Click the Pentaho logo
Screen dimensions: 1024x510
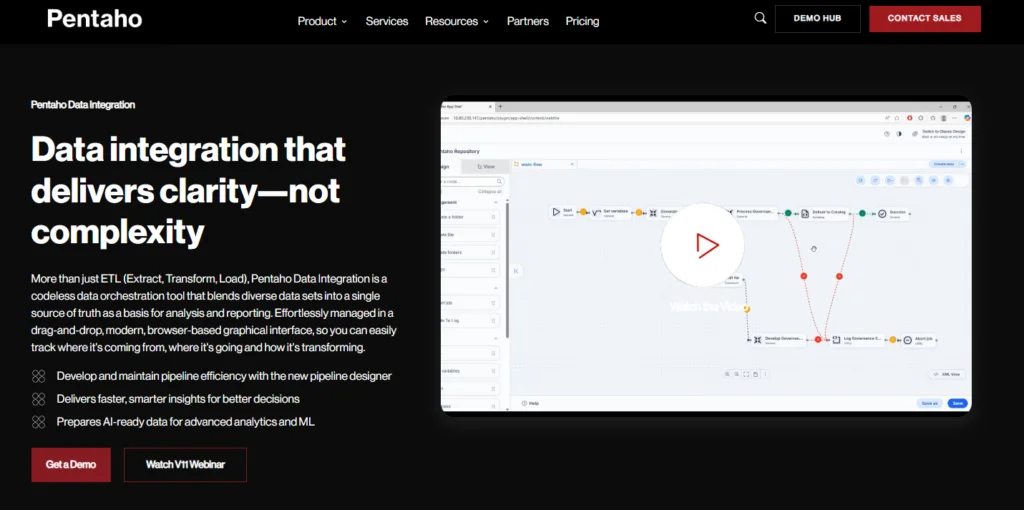(x=95, y=18)
